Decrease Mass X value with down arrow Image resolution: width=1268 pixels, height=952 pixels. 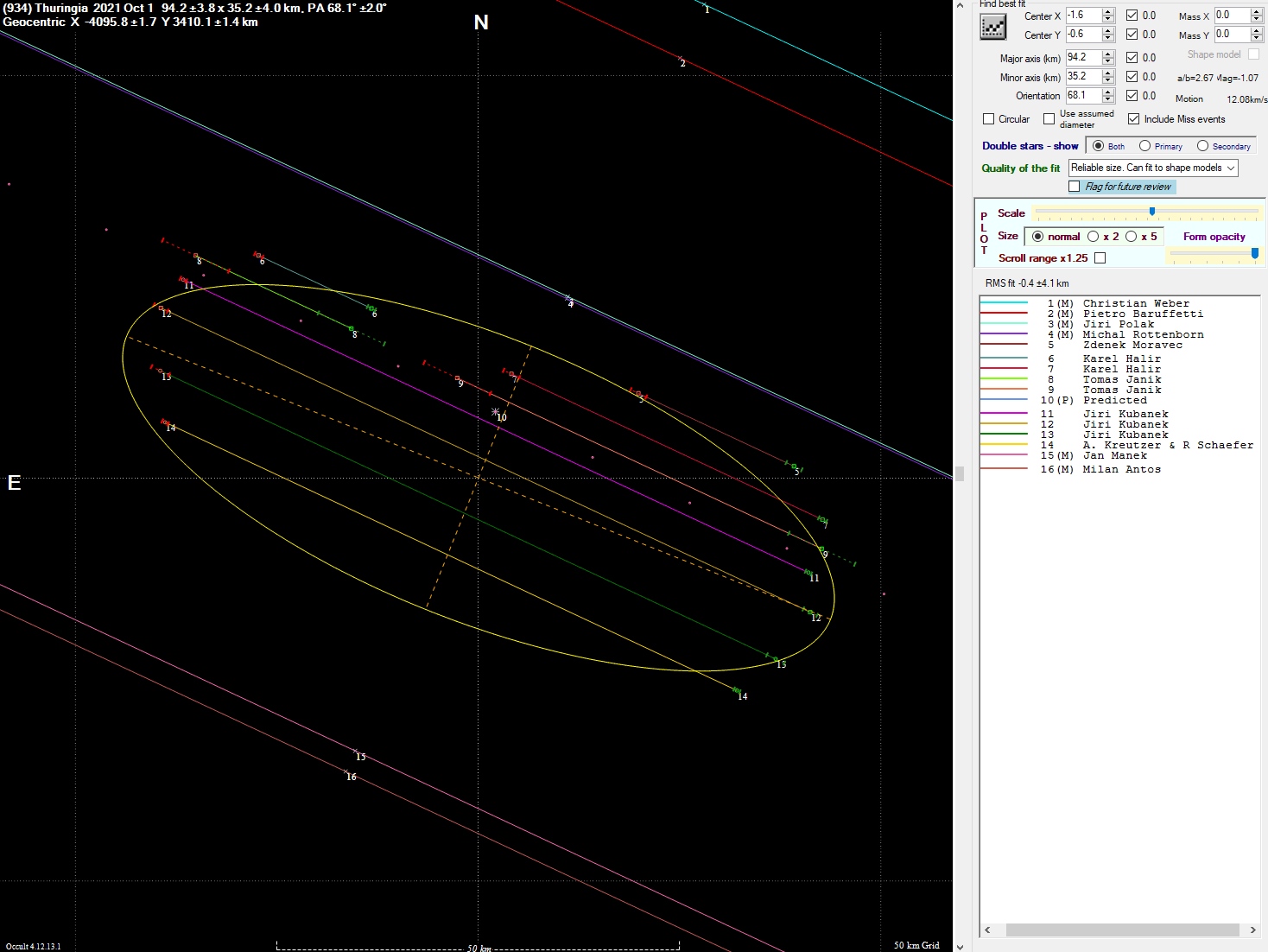pyautogui.click(x=1257, y=19)
